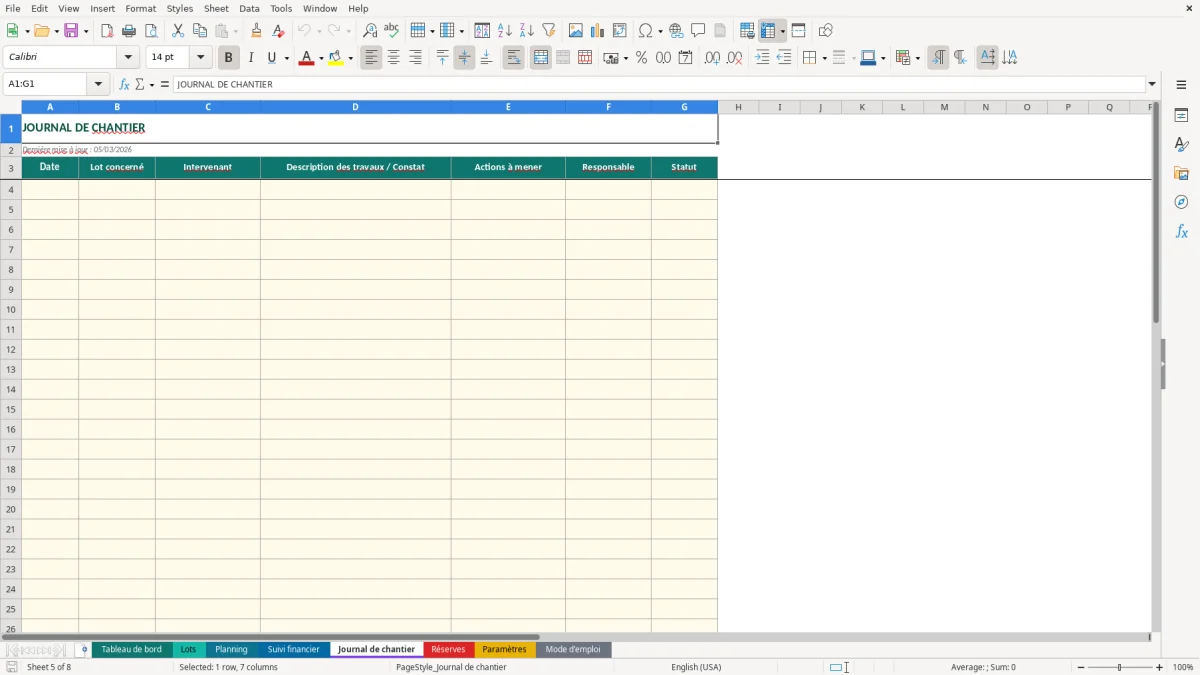Toggle Align Left
Image resolution: width=1200 pixels, height=675 pixels.
tap(371, 58)
